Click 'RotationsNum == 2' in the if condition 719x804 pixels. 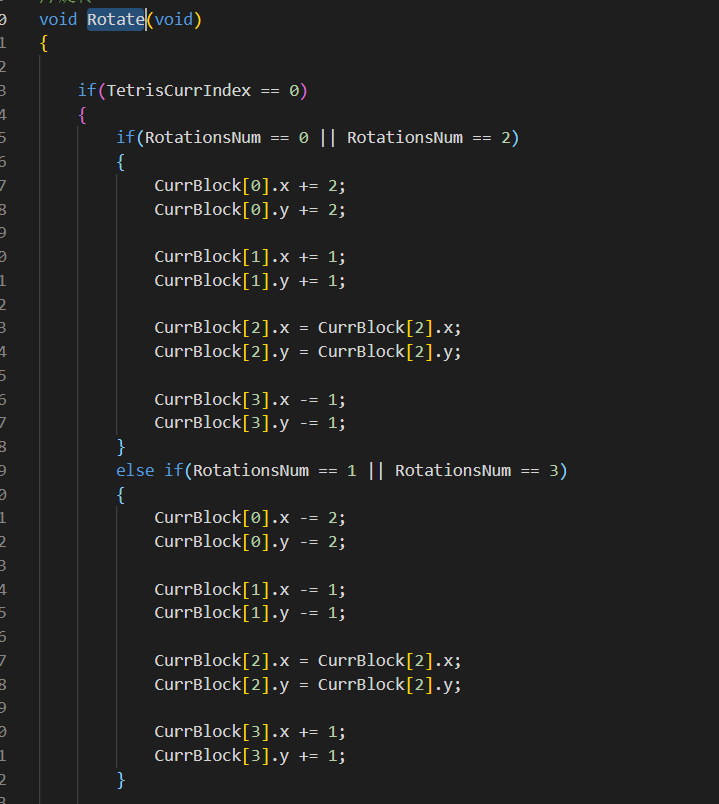point(429,138)
